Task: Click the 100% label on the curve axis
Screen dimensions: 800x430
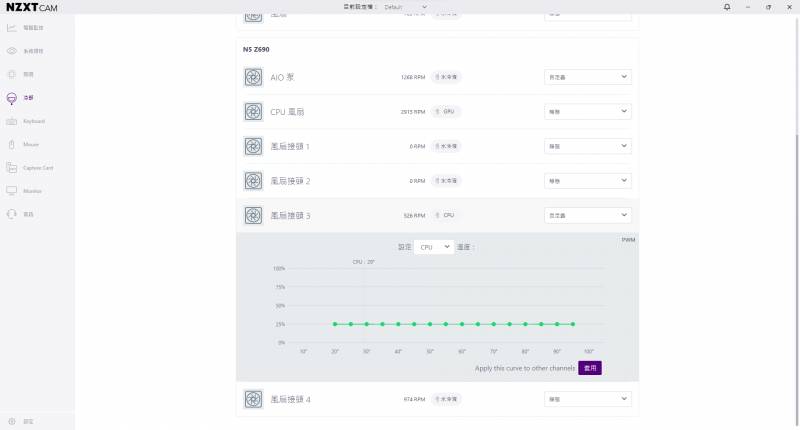Action: (279, 268)
